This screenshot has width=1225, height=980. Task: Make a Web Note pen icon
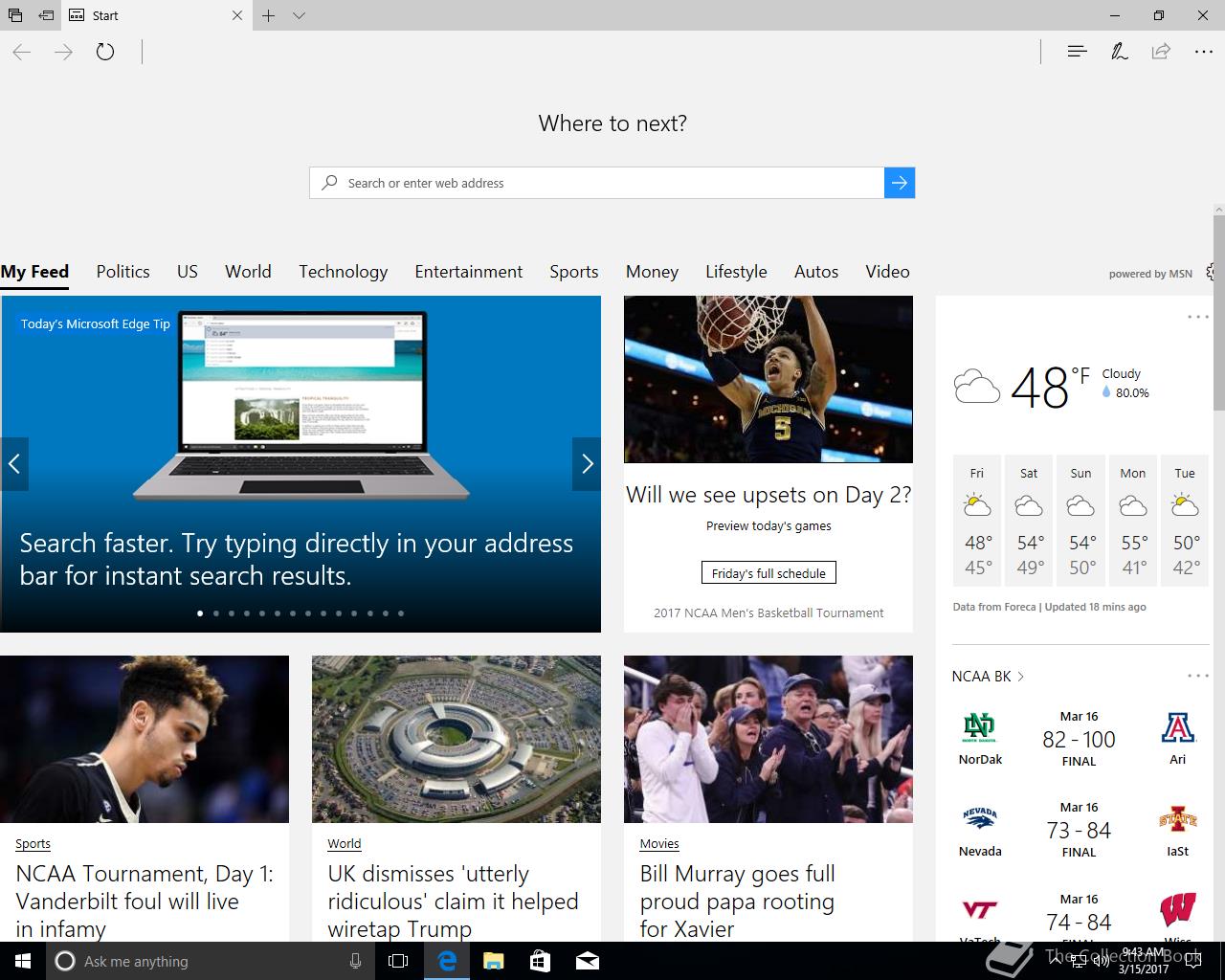point(1119,52)
